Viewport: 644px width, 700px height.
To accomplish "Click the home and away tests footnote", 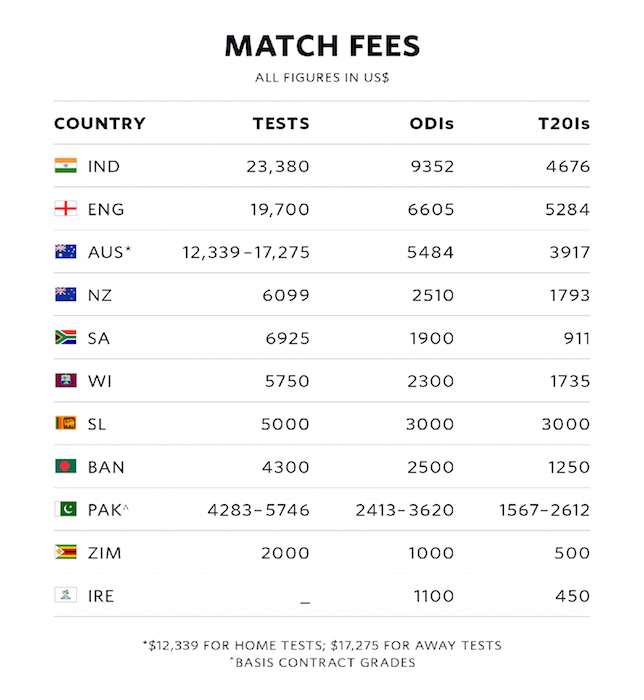I will [322, 645].
